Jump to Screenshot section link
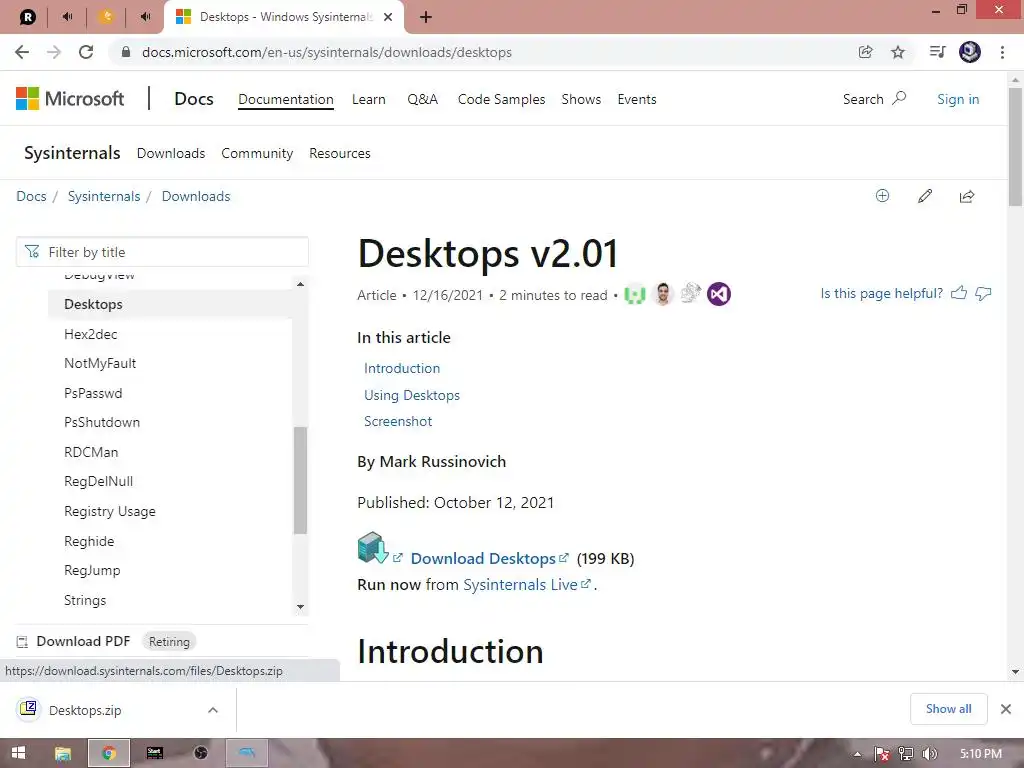Screen dimensions: 1024x768 pyautogui.click(x=398, y=422)
